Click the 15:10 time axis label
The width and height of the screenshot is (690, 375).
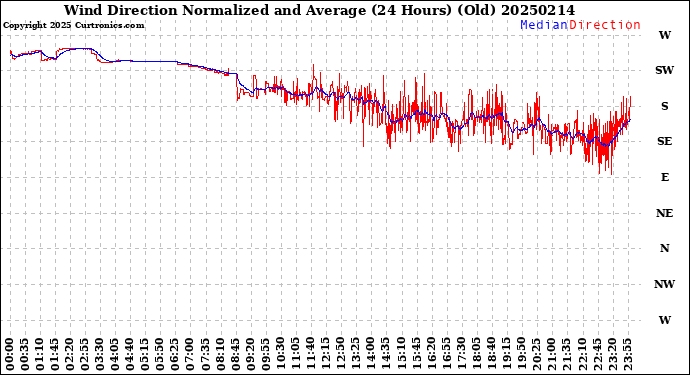[401, 355]
